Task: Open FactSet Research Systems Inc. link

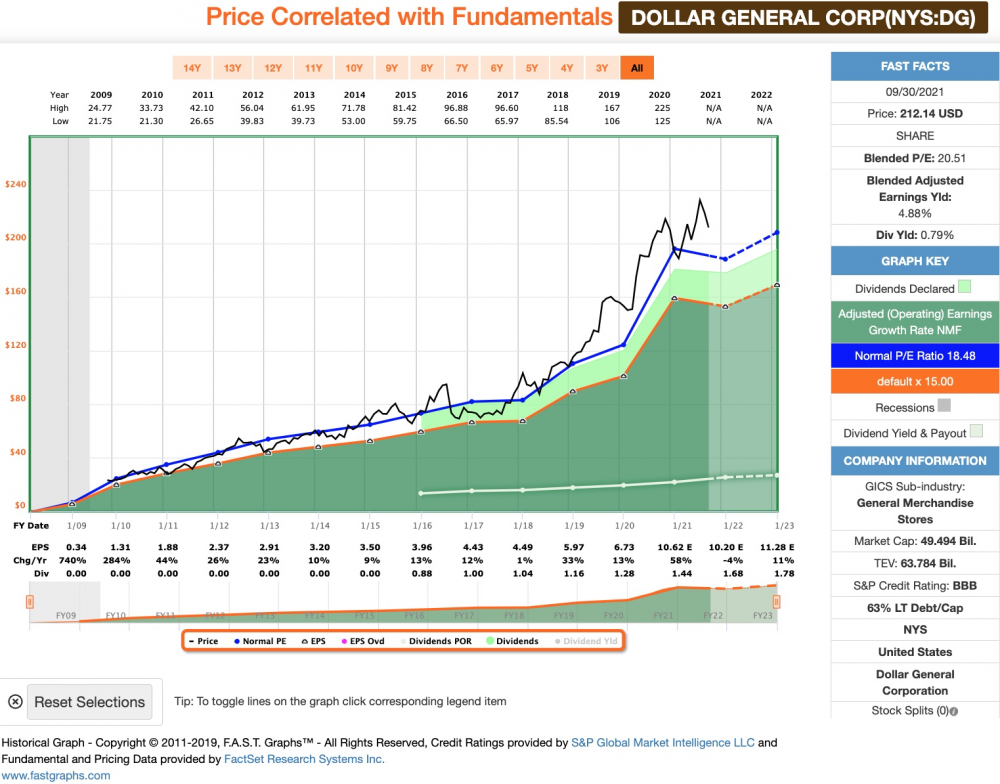Action: coord(304,759)
